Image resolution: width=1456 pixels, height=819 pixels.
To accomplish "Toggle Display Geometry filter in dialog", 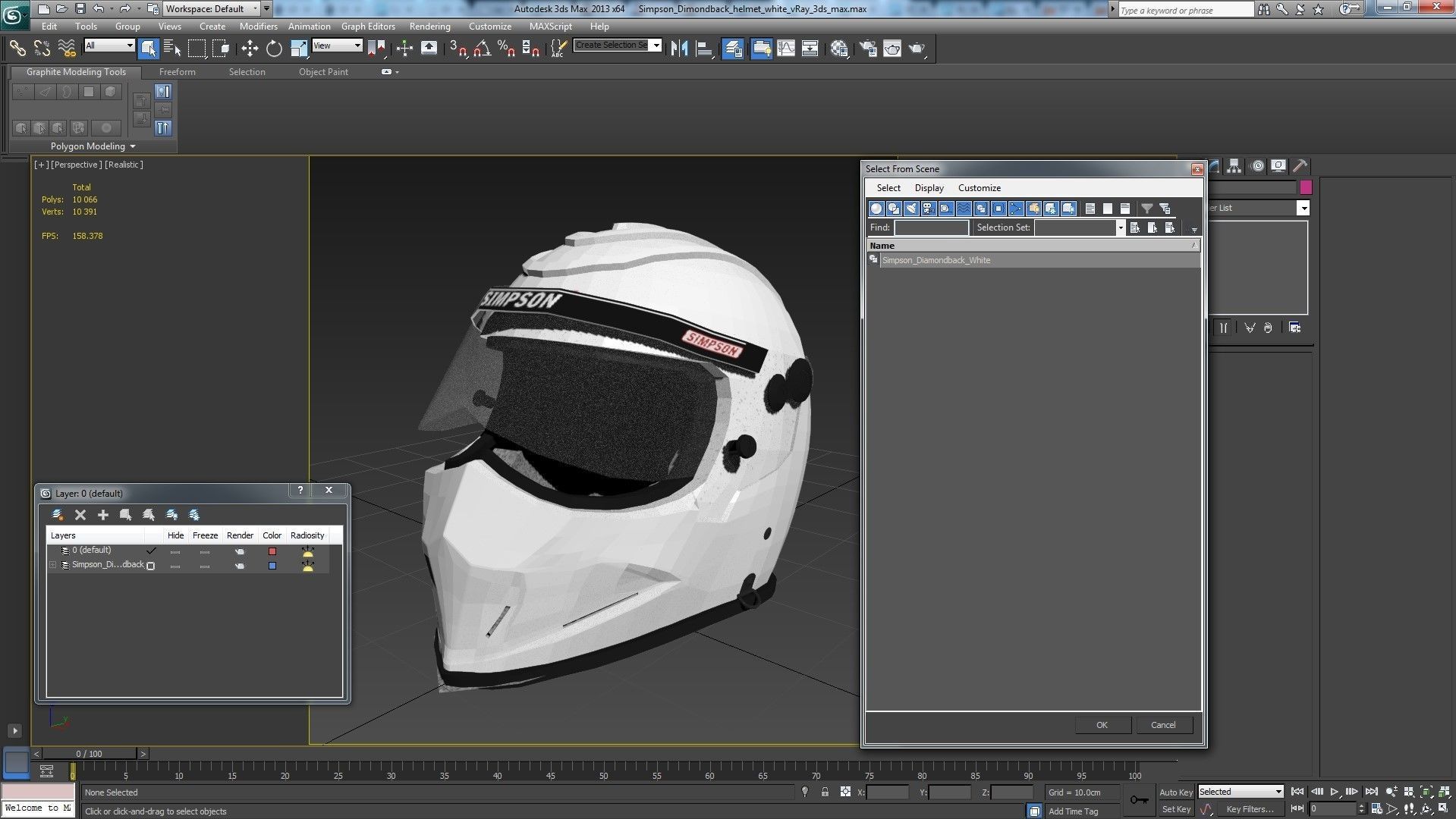I will pyautogui.click(x=876, y=208).
